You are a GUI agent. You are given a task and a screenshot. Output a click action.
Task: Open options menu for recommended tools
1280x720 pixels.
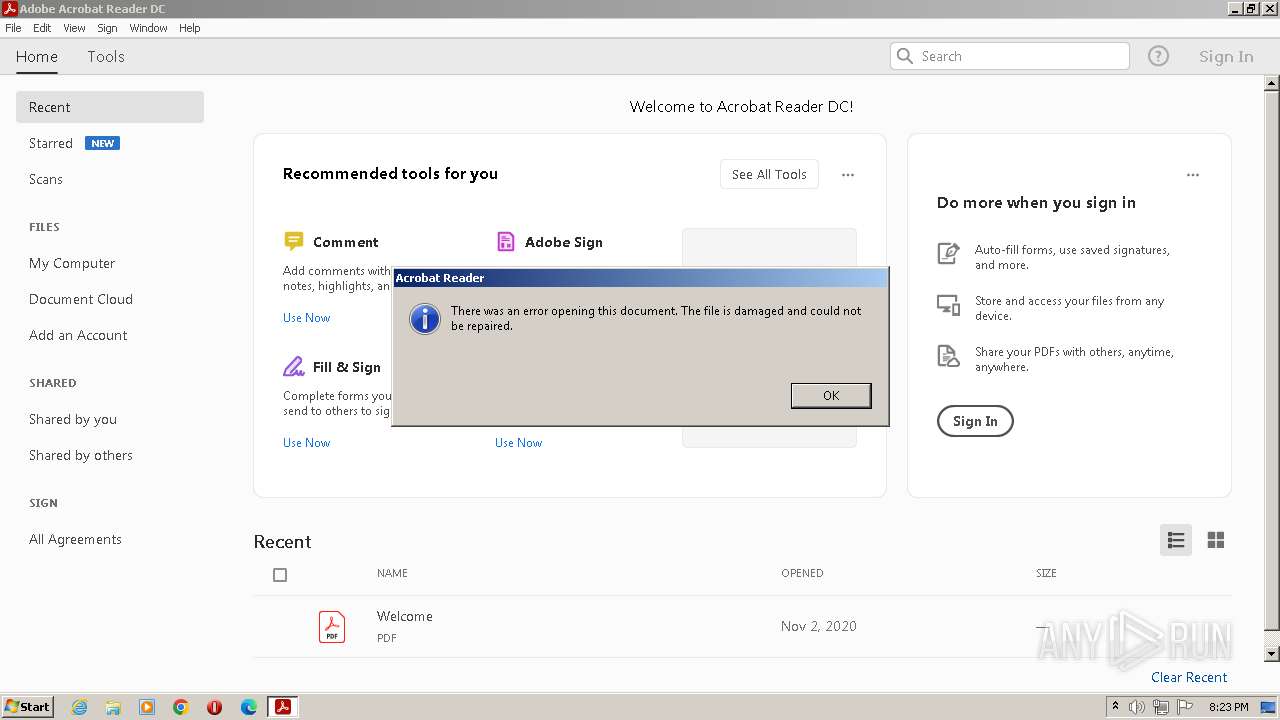click(848, 175)
